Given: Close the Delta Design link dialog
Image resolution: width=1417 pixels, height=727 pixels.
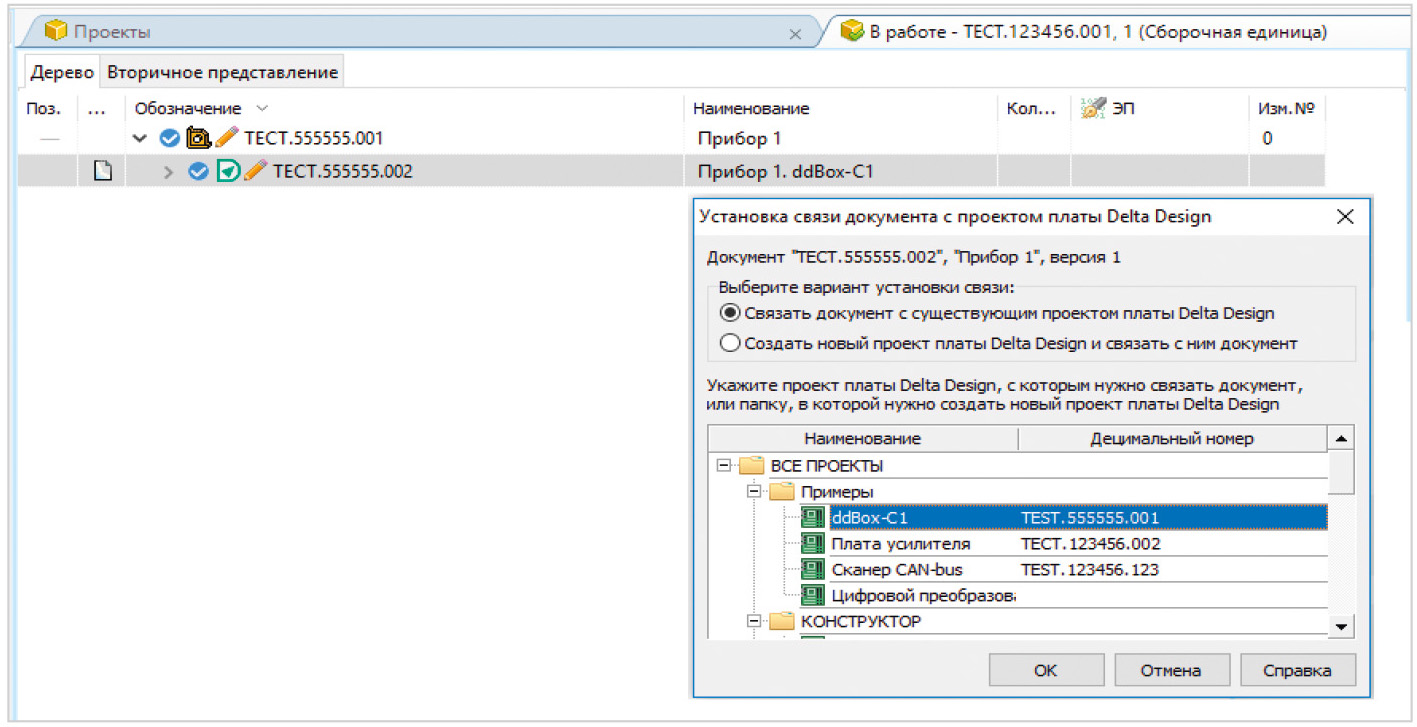Looking at the screenshot, I should pyautogui.click(x=1345, y=216).
